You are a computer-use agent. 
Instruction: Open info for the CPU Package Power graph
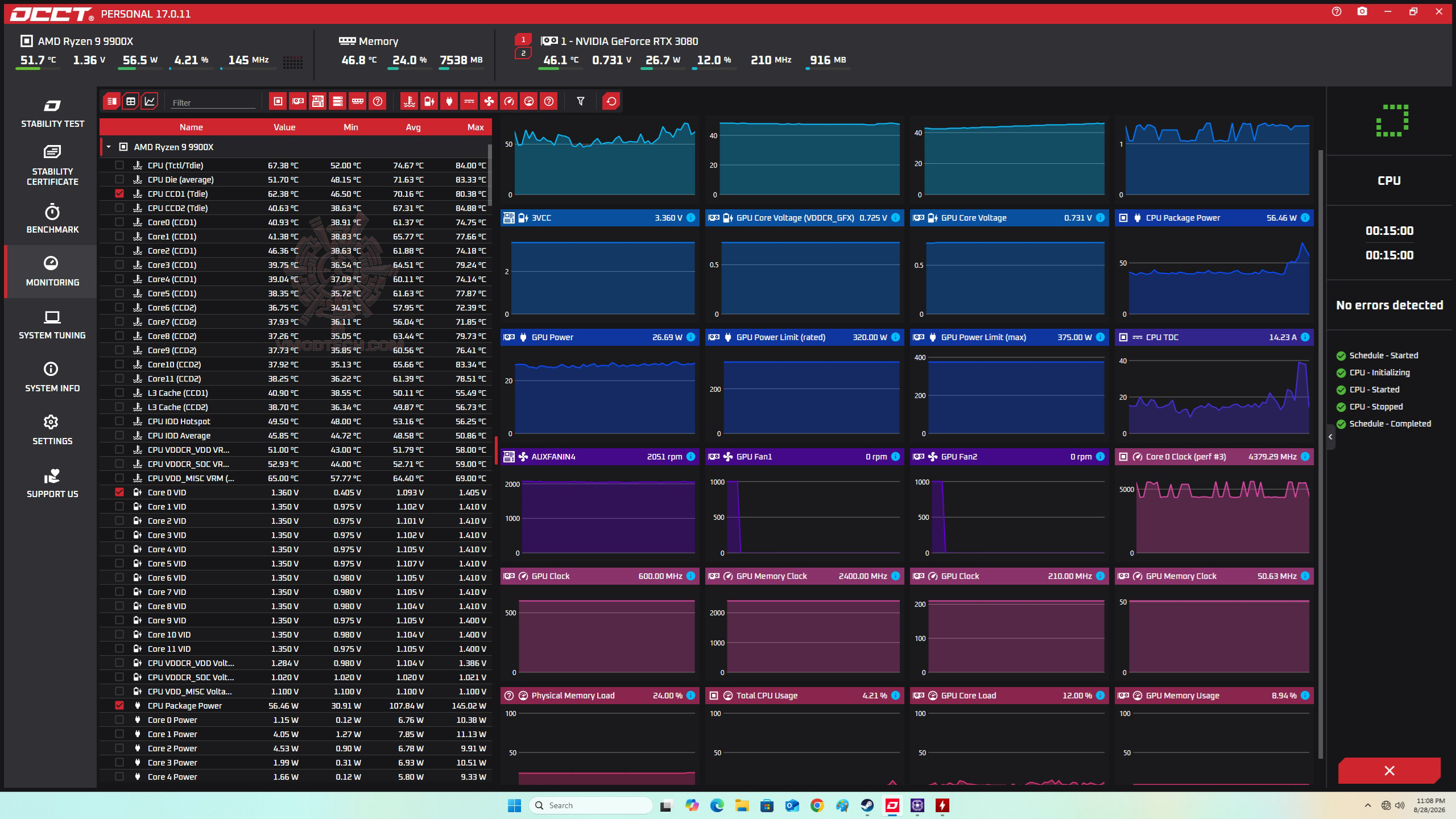[1305, 218]
